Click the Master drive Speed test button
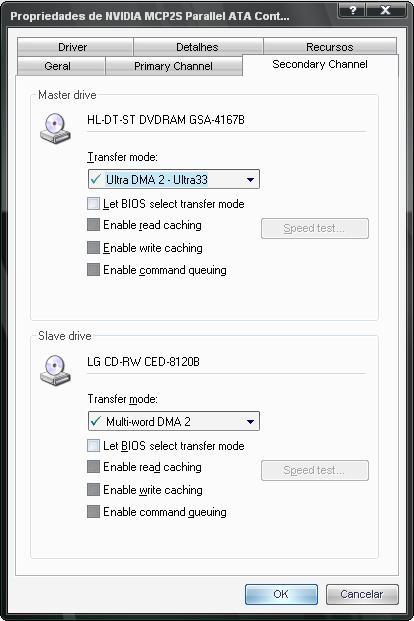414x621 pixels. (315, 229)
